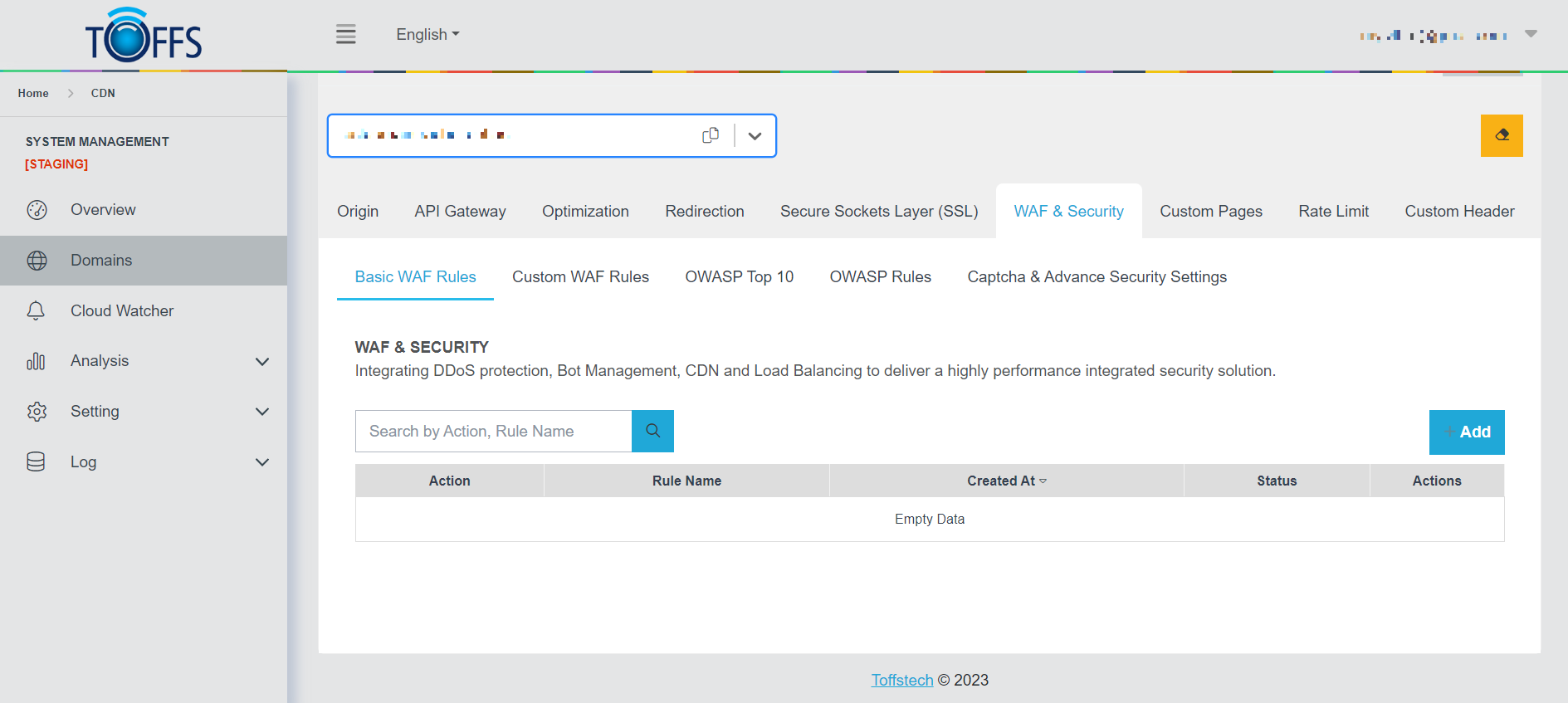Select the Domains globe item
The height and width of the screenshot is (703, 1568).
(x=101, y=261)
